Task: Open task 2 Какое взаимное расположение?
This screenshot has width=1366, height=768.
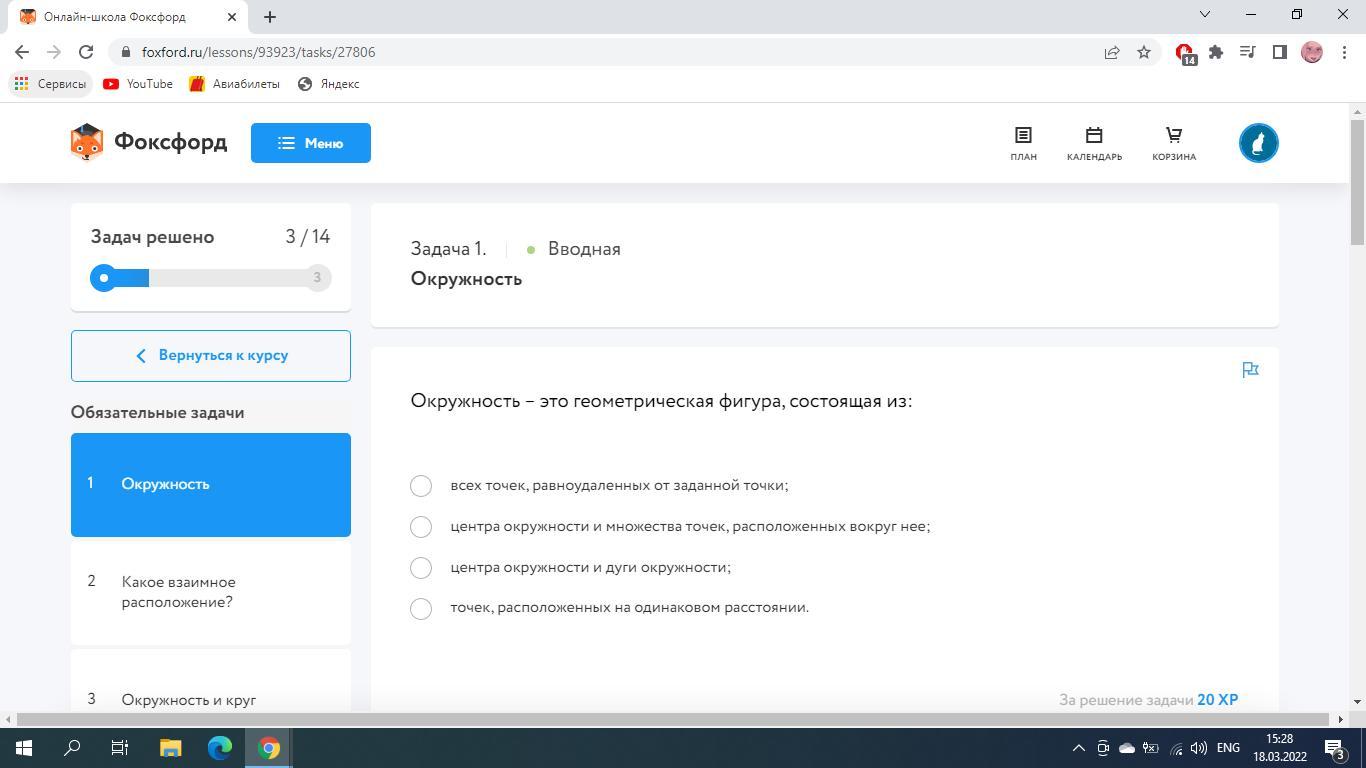Action: pyautogui.click(x=211, y=592)
